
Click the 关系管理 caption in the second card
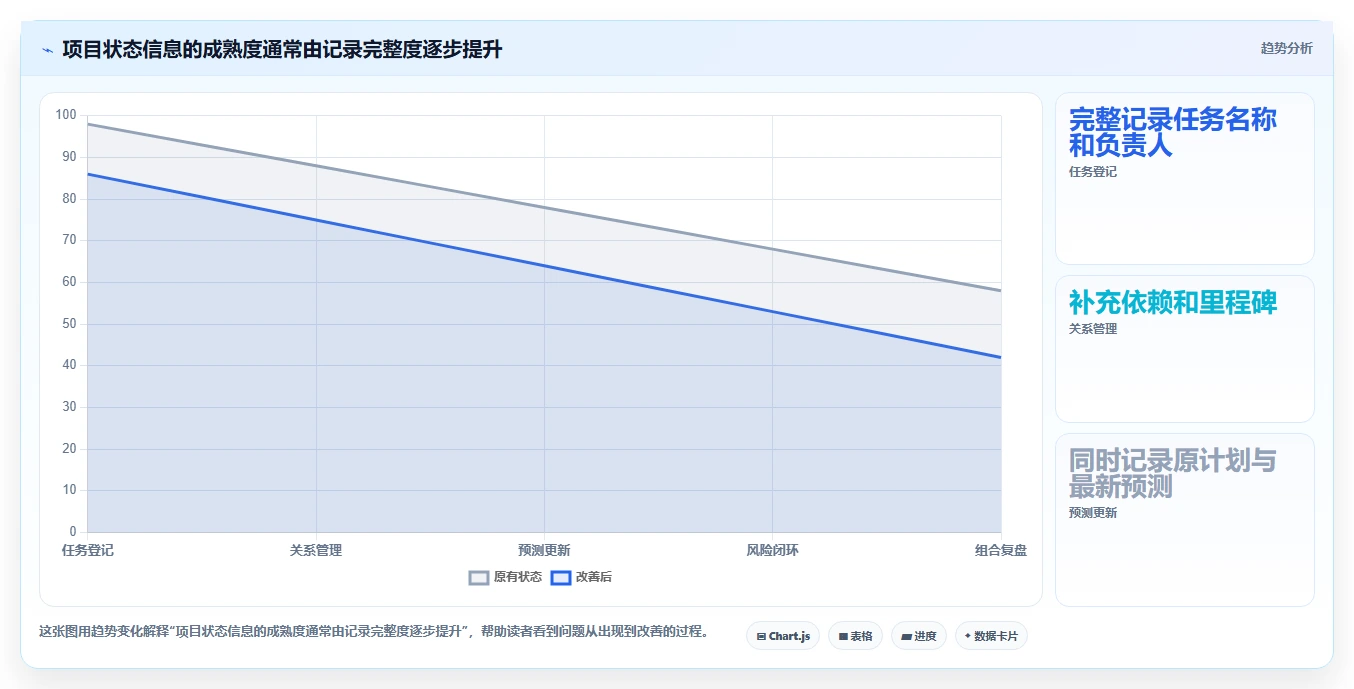(x=1093, y=329)
